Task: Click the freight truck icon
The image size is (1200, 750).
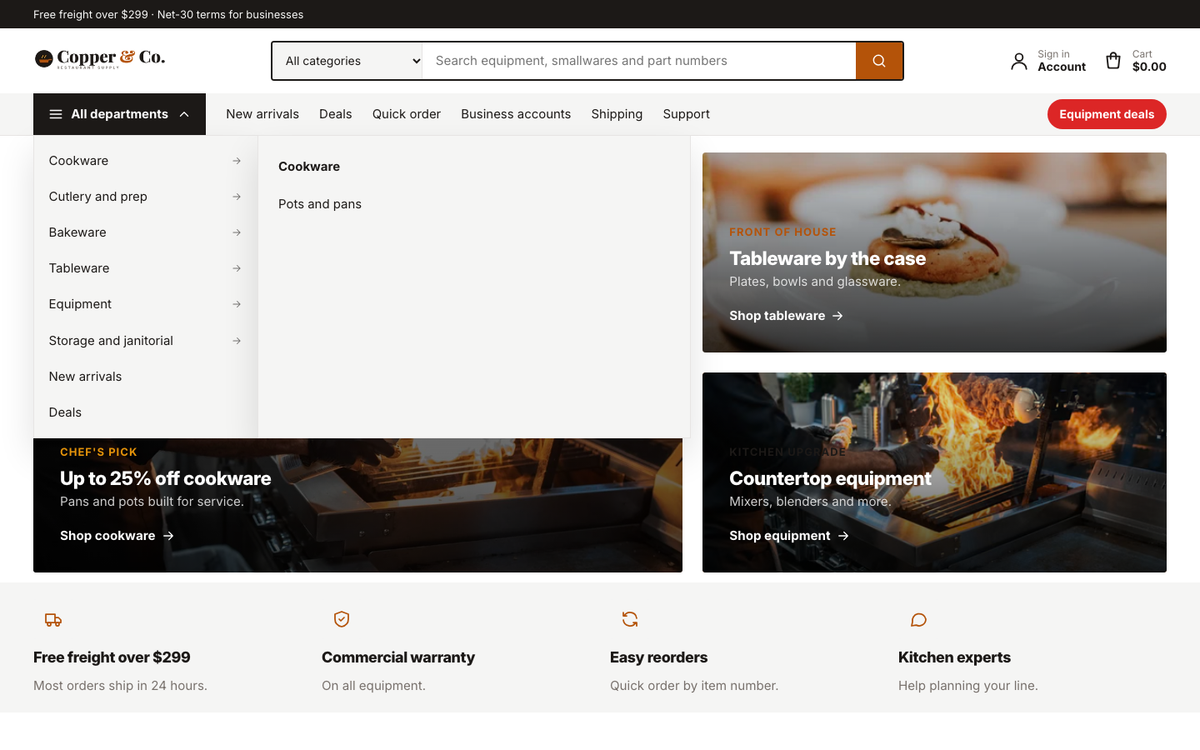Action: (53, 620)
